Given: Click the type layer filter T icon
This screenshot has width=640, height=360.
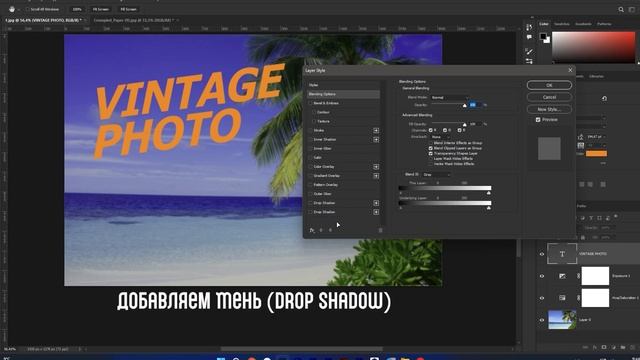Looking at the screenshot, I should tap(591, 218).
